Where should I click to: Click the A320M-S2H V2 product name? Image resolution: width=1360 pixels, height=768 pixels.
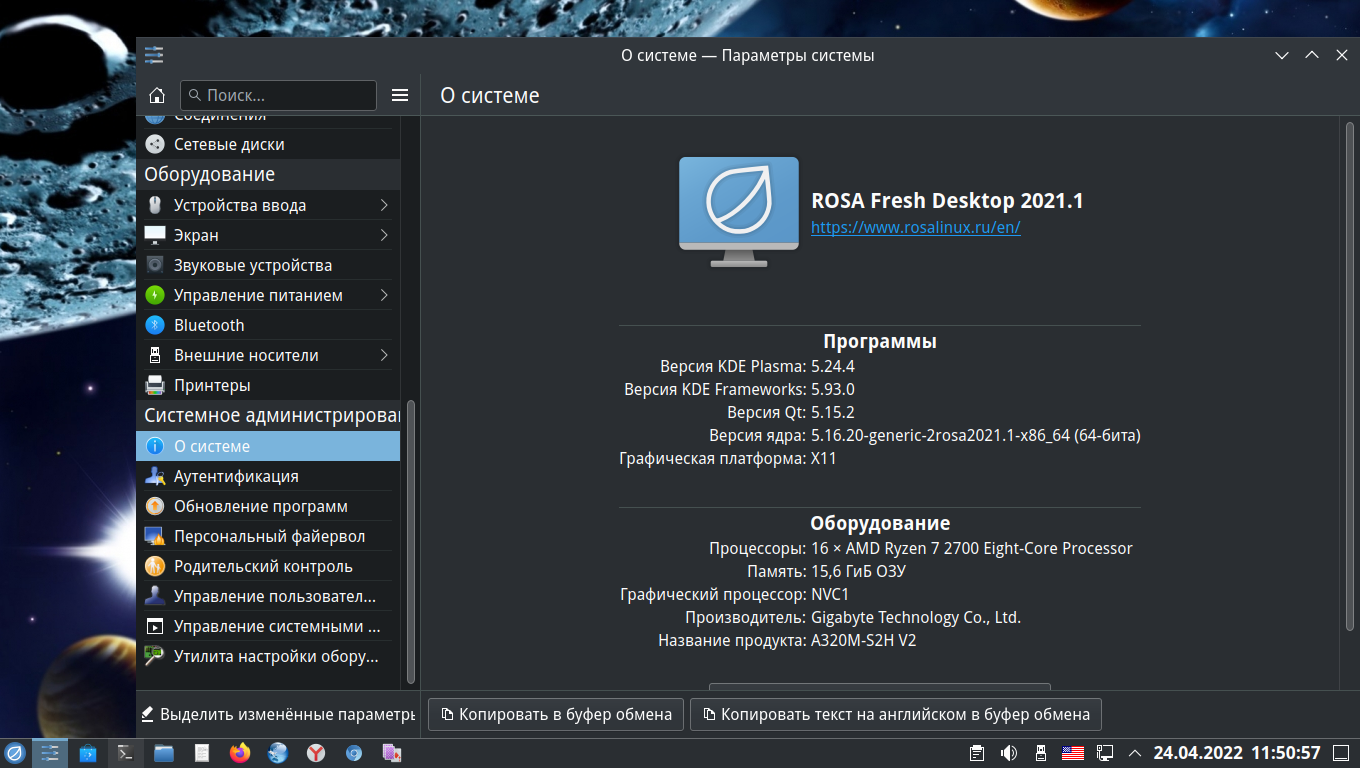pos(863,641)
